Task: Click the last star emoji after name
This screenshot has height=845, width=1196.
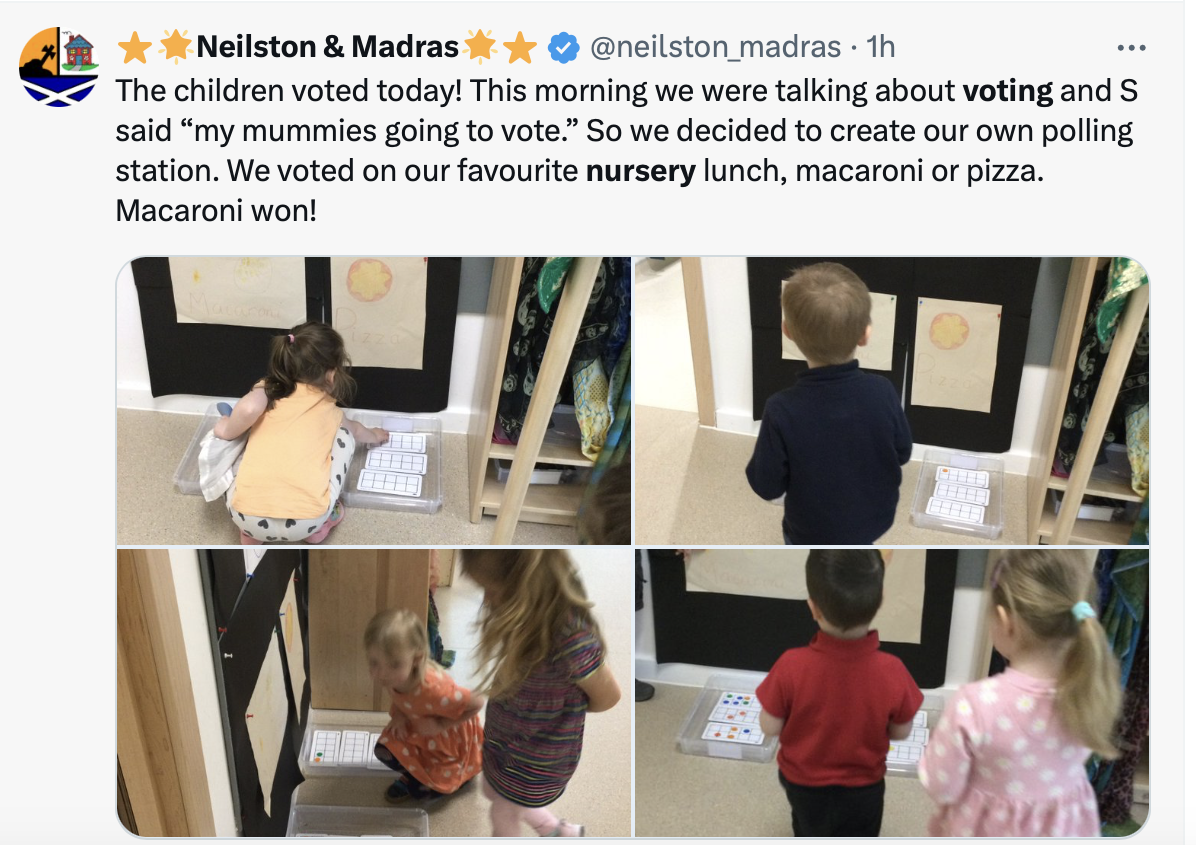Action: point(519,47)
